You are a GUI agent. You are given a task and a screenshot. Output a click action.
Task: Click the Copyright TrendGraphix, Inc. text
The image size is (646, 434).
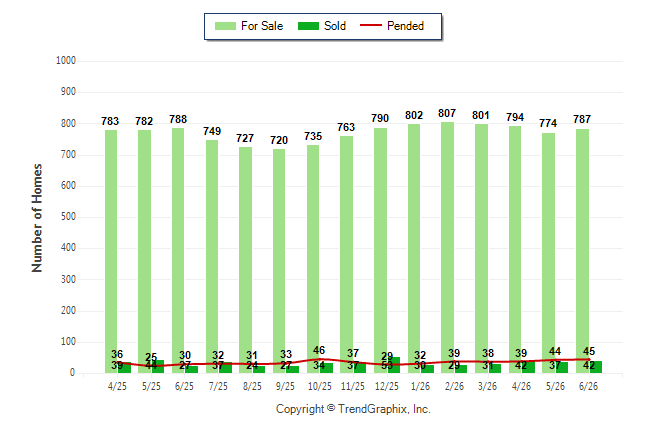(353, 409)
